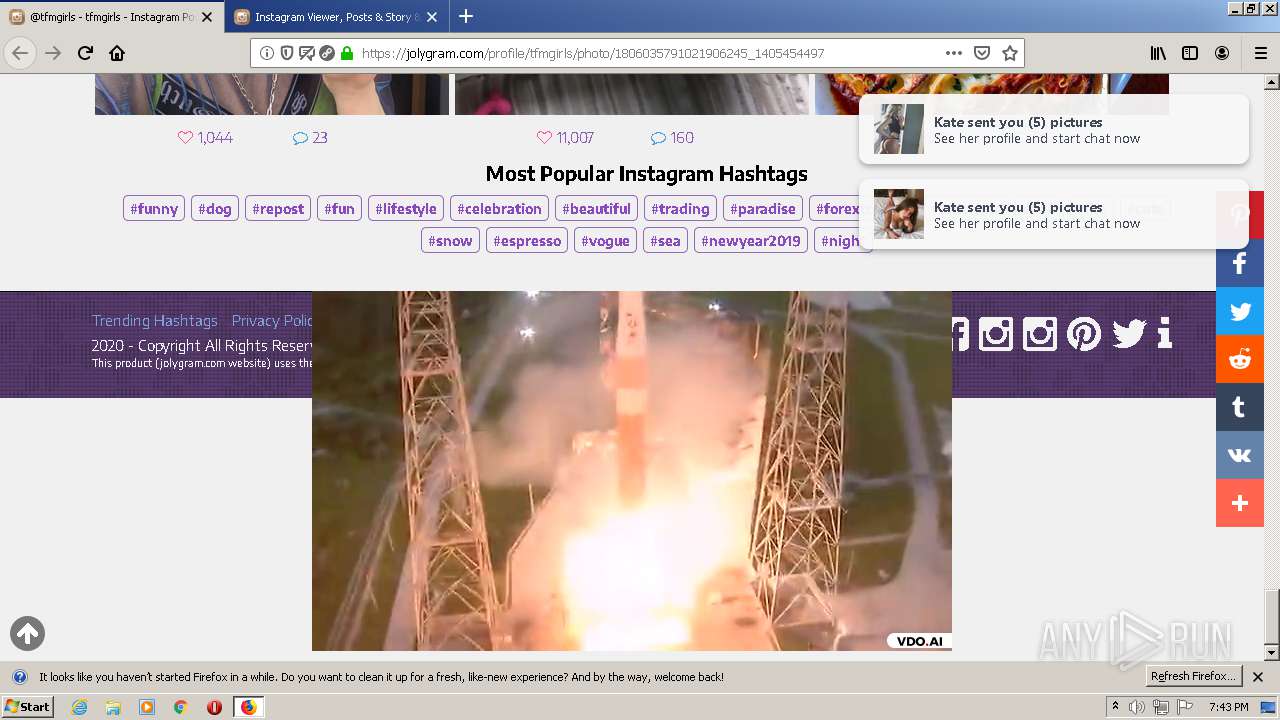Share via the VK side button

tap(1240, 455)
